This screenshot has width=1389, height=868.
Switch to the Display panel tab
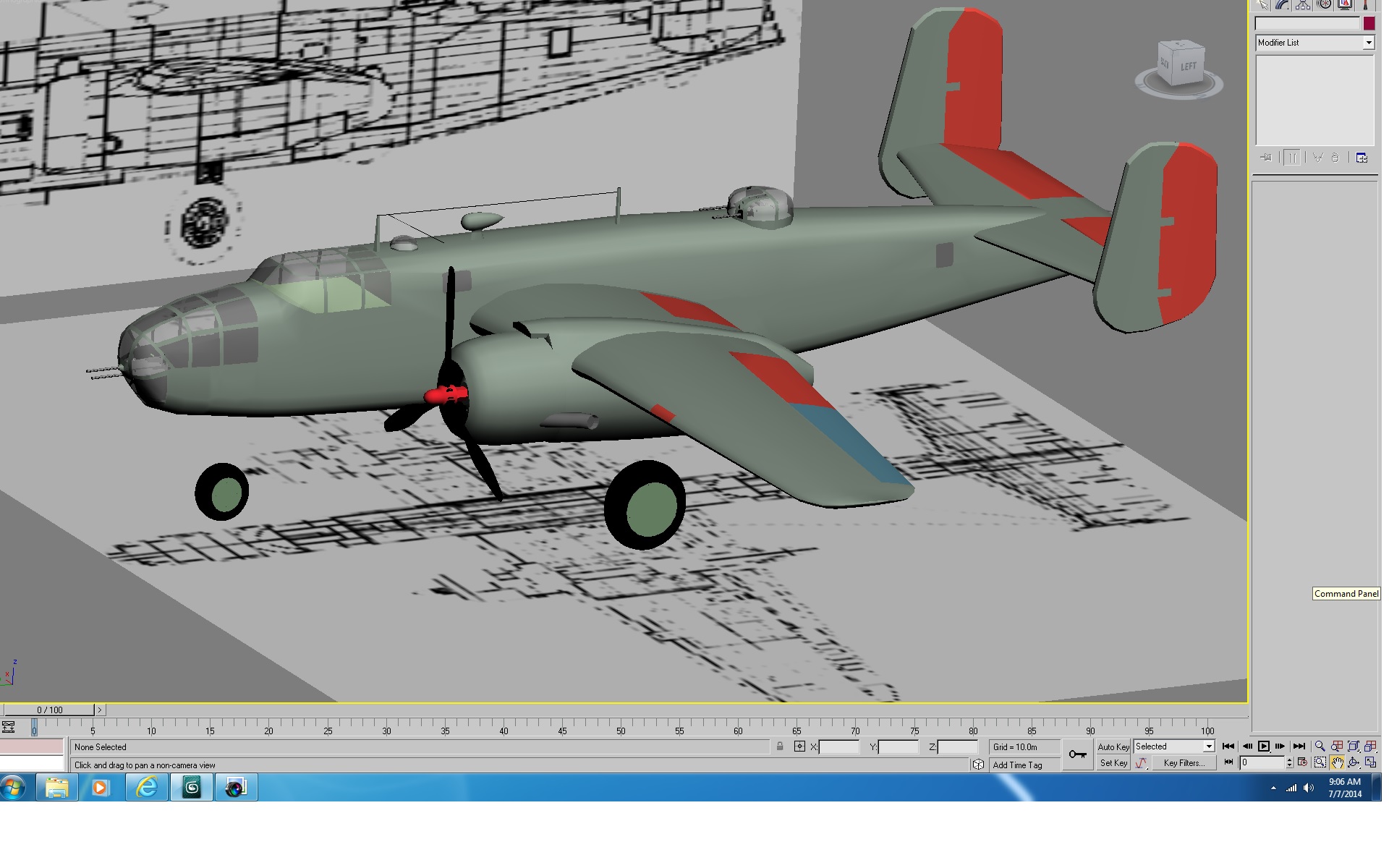[1345, 4]
